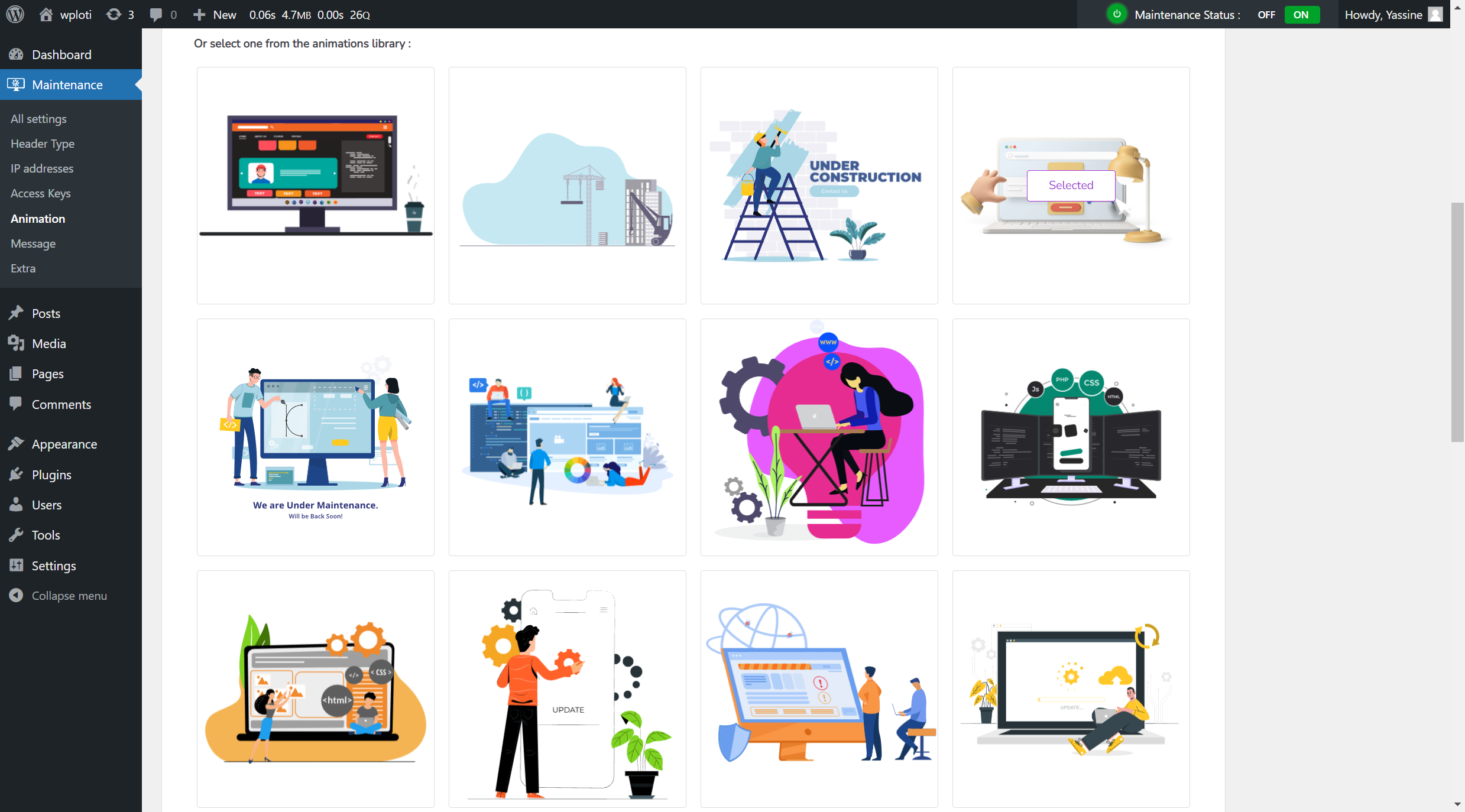This screenshot has width=1465, height=812.
Task: Click the Dashboard palette icon
Action: (16, 54)
